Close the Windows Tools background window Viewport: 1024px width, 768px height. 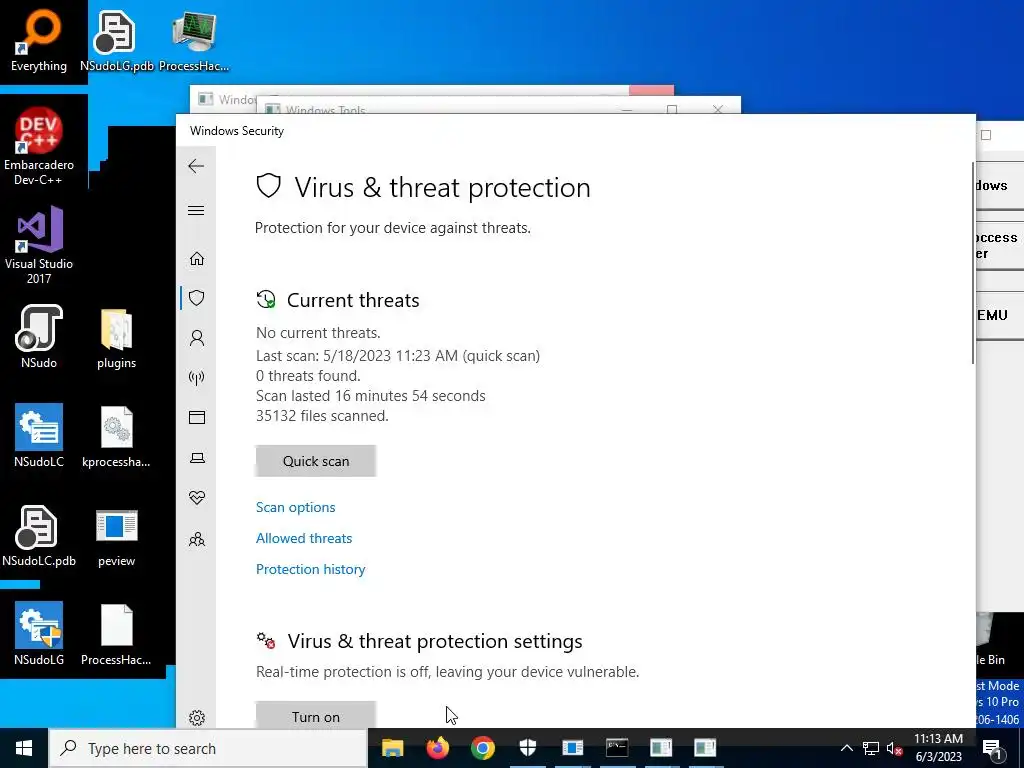click(x=718, y=109)
